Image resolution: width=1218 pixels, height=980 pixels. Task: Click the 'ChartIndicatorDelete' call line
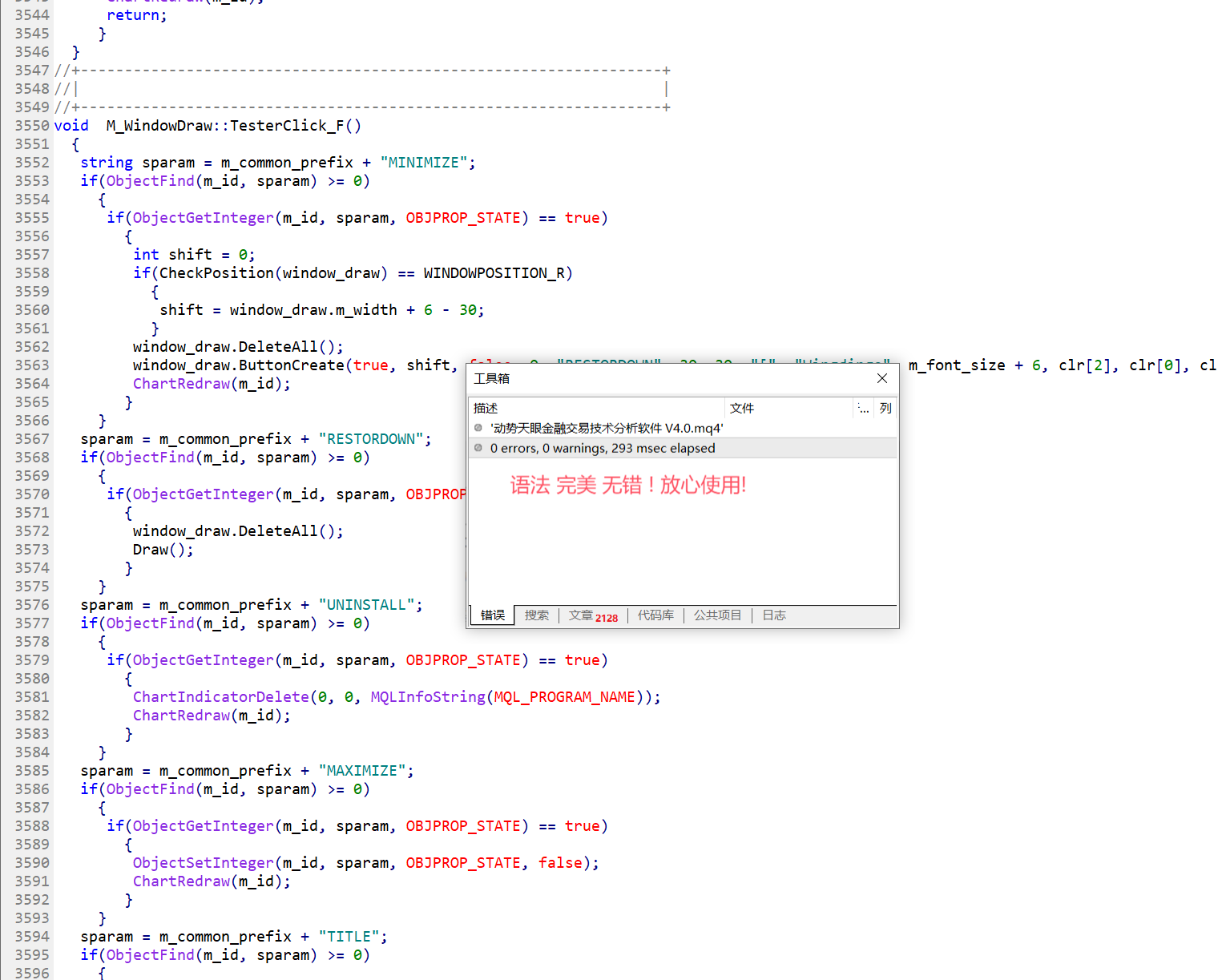[x=397, y=697]
